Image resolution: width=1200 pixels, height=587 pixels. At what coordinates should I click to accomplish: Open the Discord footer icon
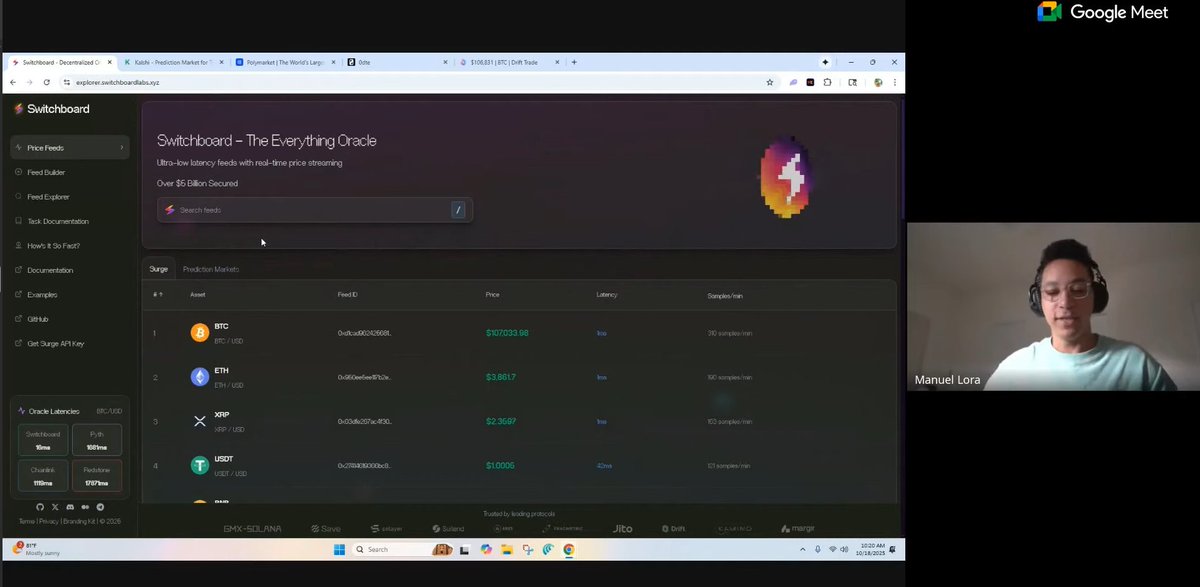pyautogui.click(x=70, y=508)
